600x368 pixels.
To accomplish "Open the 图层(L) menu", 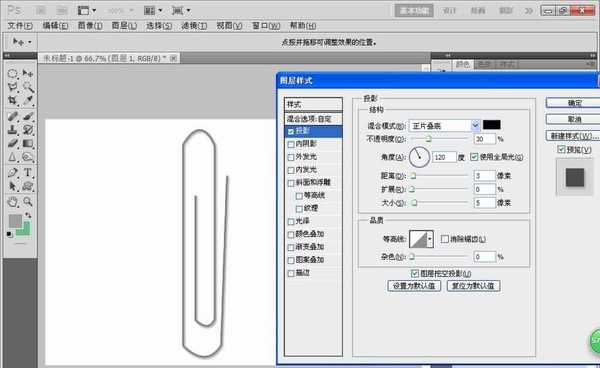I will point(124,26).
